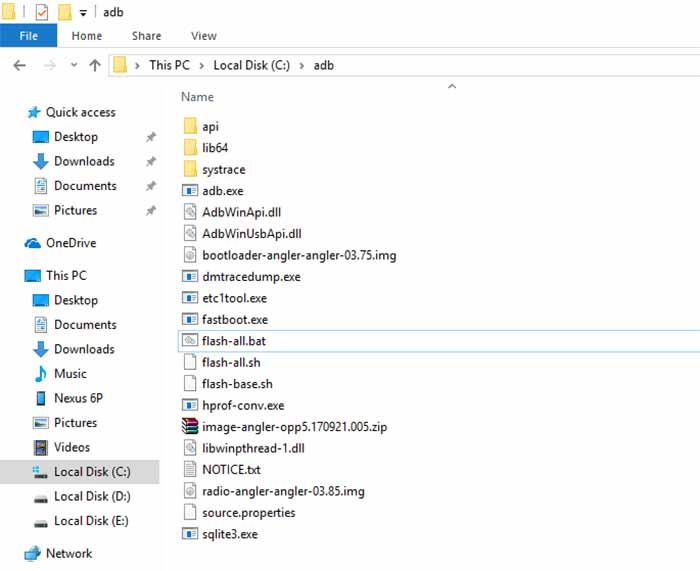Expand chevron after This PC breadcrumb
Image resolution: width=700 pixels, height=571 pixels.
[x=202, y=66]
